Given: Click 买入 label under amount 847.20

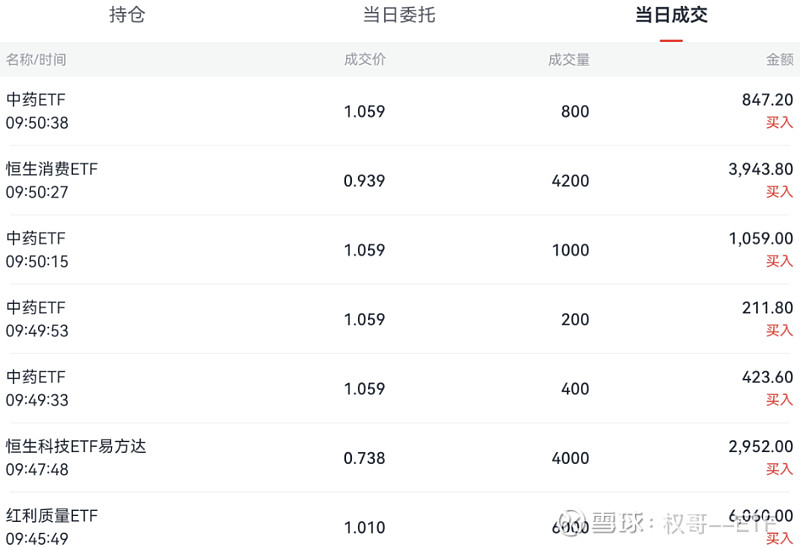Looking at the screenshot, I should coord(779,122).
